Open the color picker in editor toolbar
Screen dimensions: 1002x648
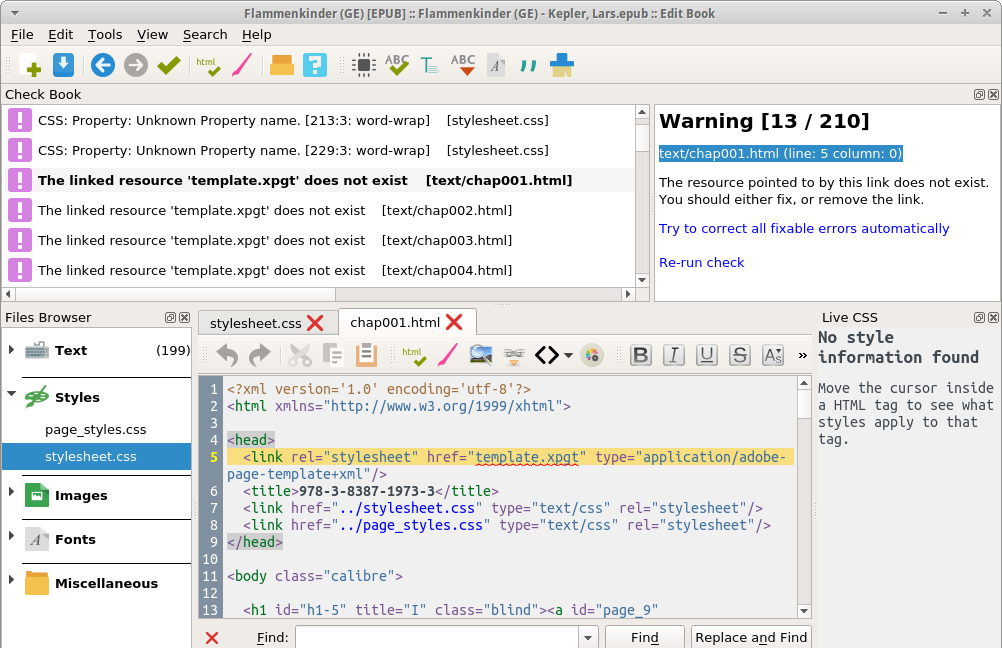(593, 355)
